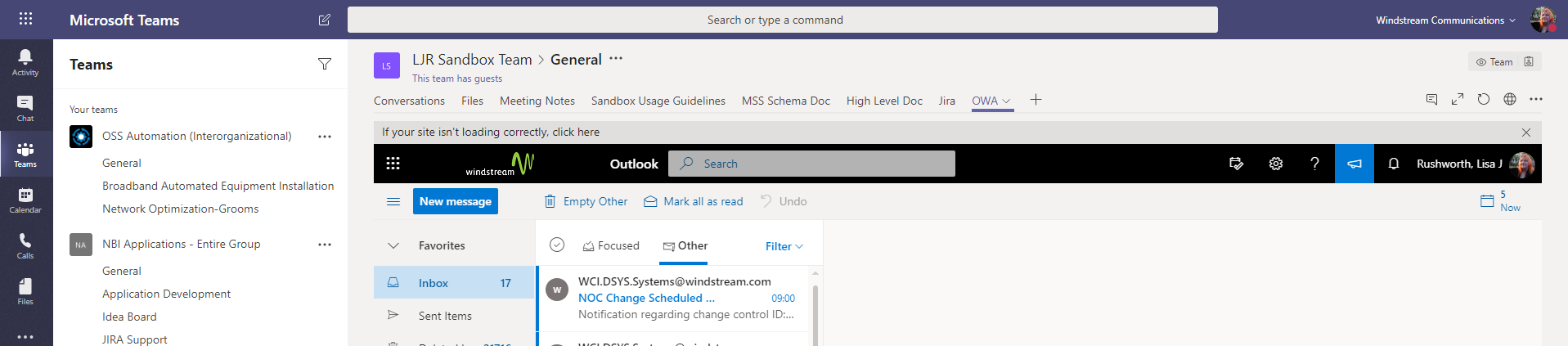Image resolution: width=1568 pixels, height=346 pixels.
Task: Click the Team visibility button
Action: pyautogui.click(x=1494, y=61)
